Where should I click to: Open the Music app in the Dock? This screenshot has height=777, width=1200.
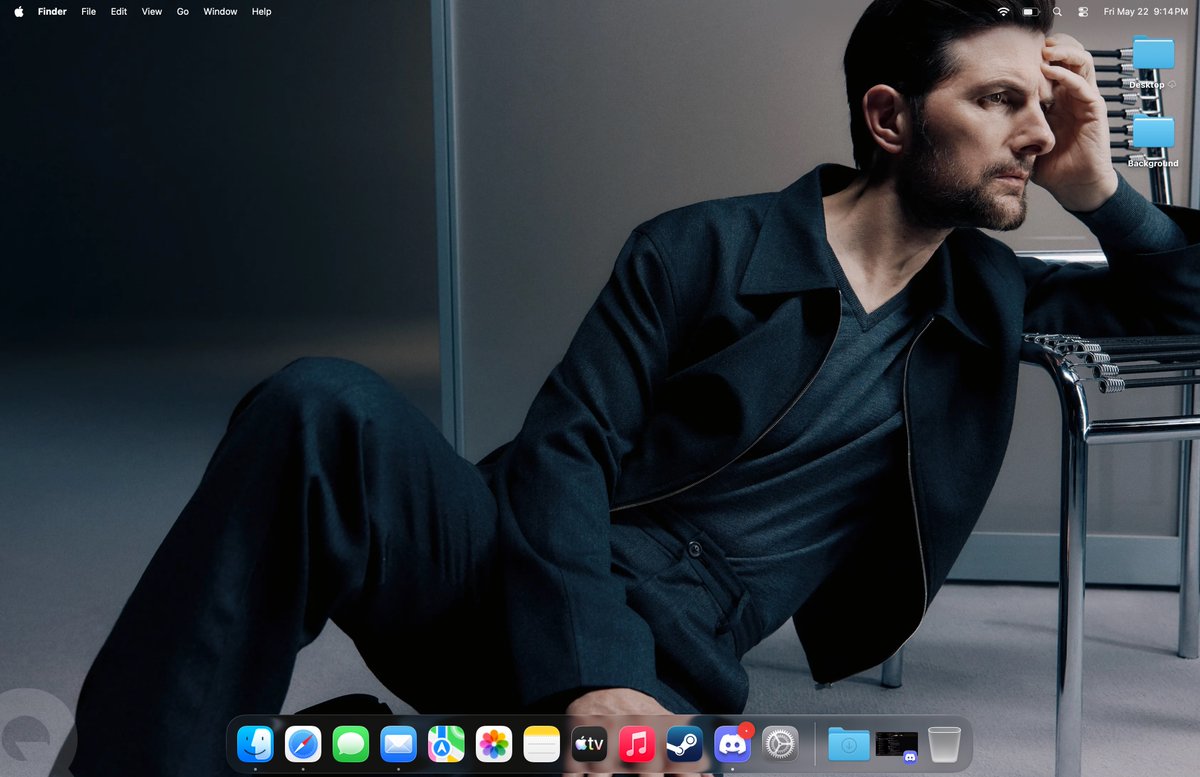click(637, 744)
